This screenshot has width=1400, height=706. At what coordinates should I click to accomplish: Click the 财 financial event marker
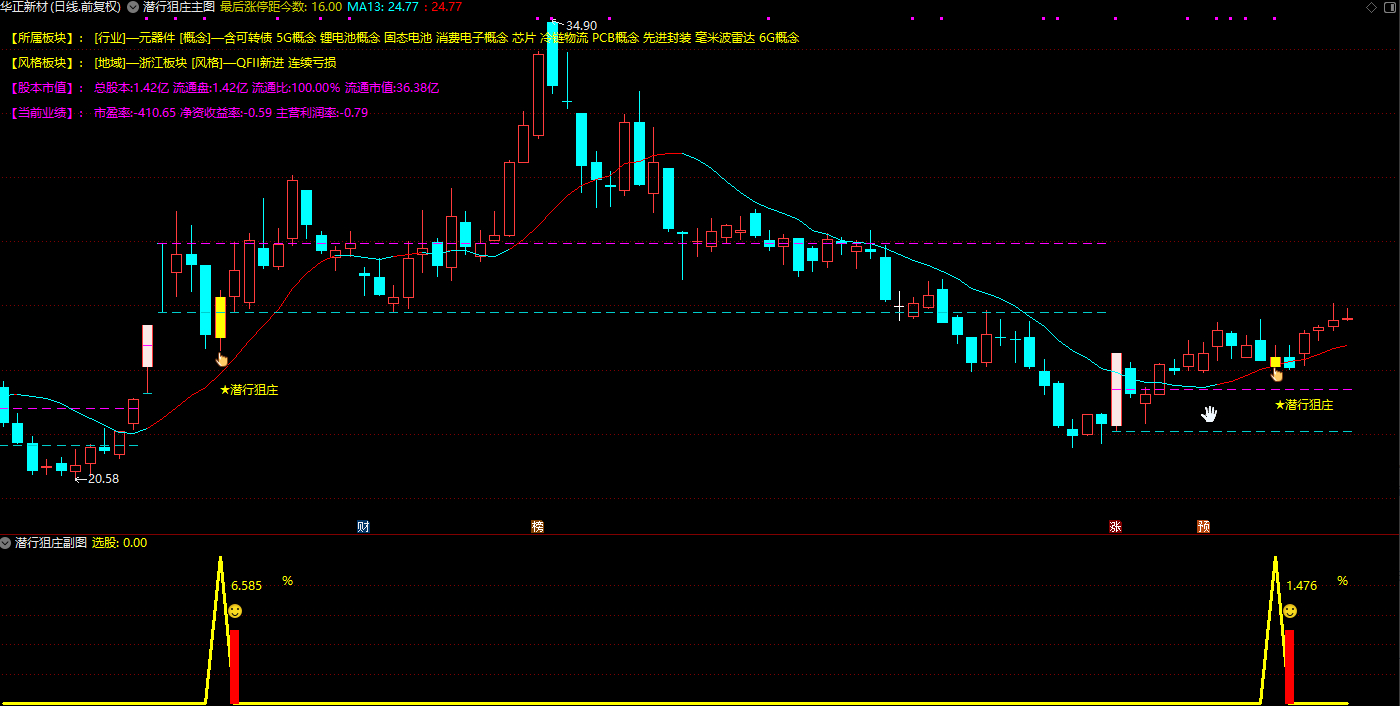363,526
